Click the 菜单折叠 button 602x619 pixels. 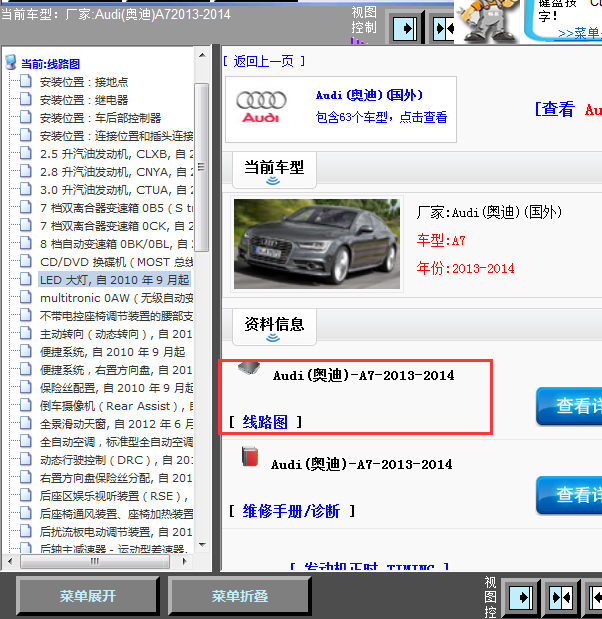tap(240, 596)
